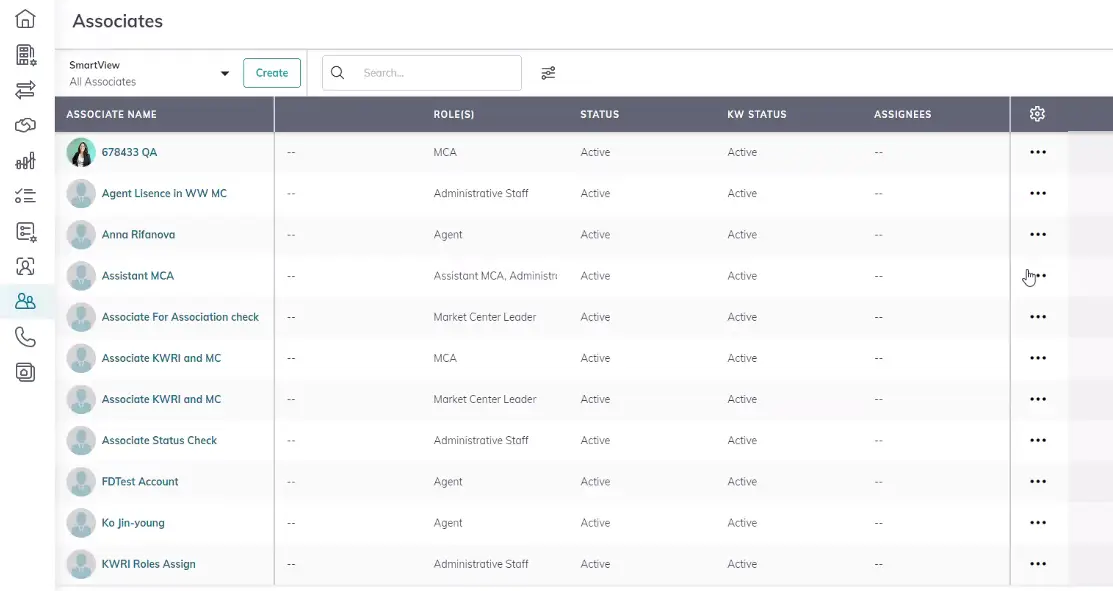Screen dimensions: 1113x591
Task: Open the transfer arrows sidebar icon
Action: pyautogui.click(x=25, y=90)
